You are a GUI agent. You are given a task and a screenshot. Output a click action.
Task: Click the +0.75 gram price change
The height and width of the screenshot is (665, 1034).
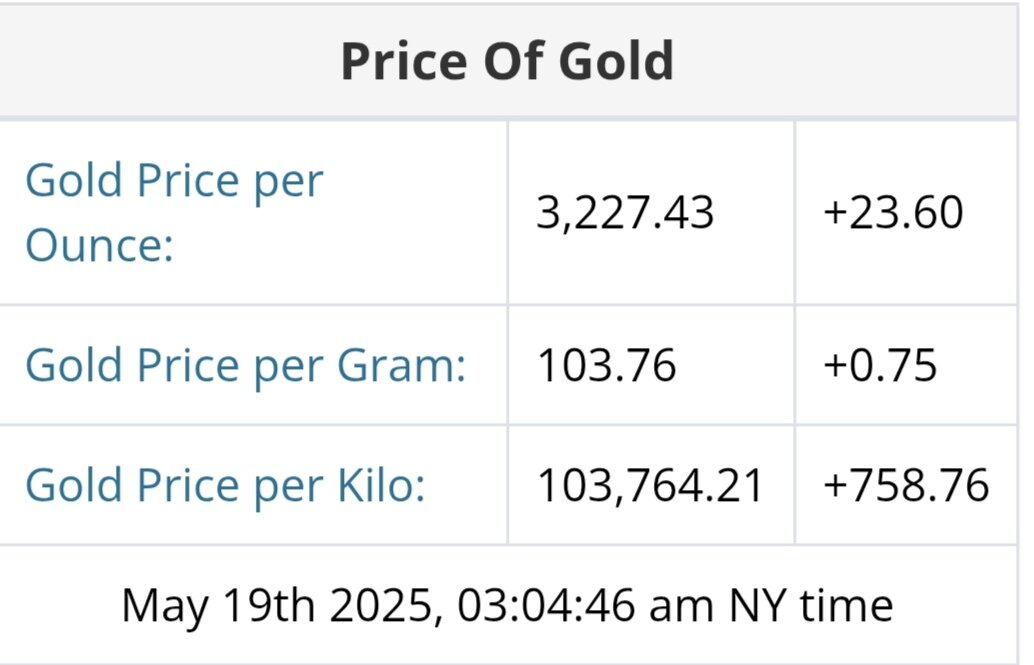pos(879,366)
